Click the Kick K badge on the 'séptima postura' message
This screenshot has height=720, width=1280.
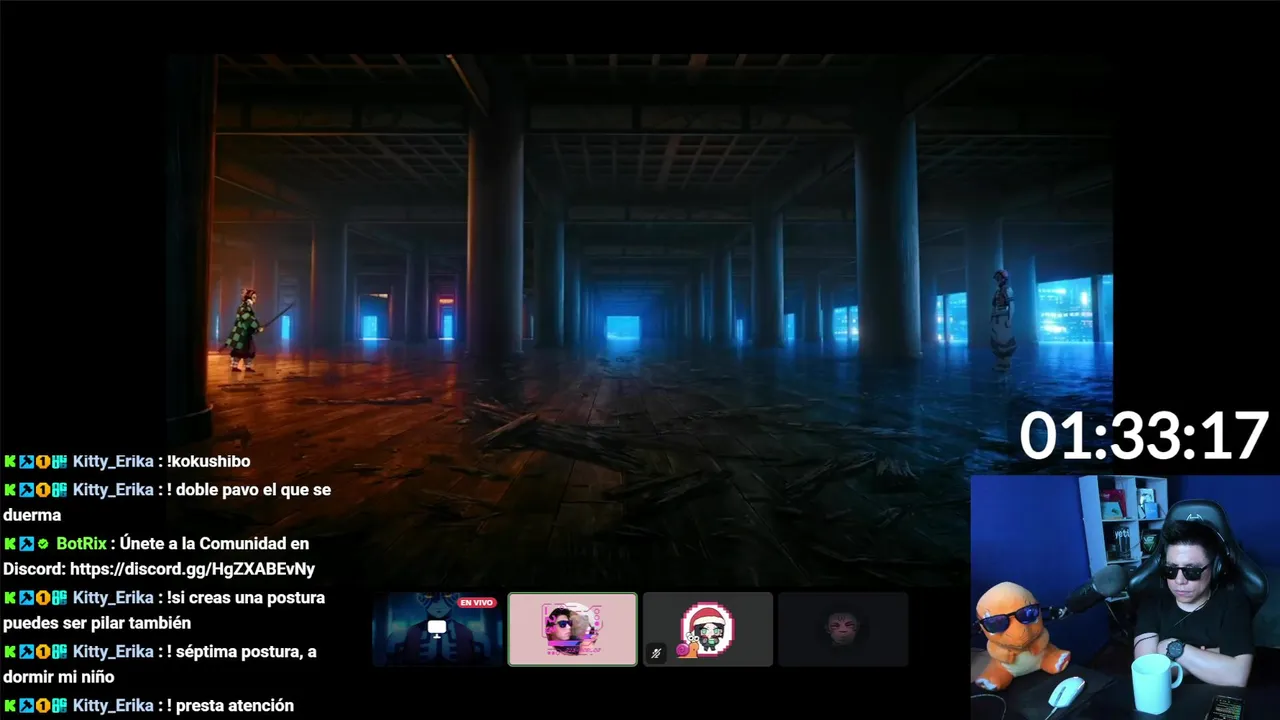click(x=10, y=652)
